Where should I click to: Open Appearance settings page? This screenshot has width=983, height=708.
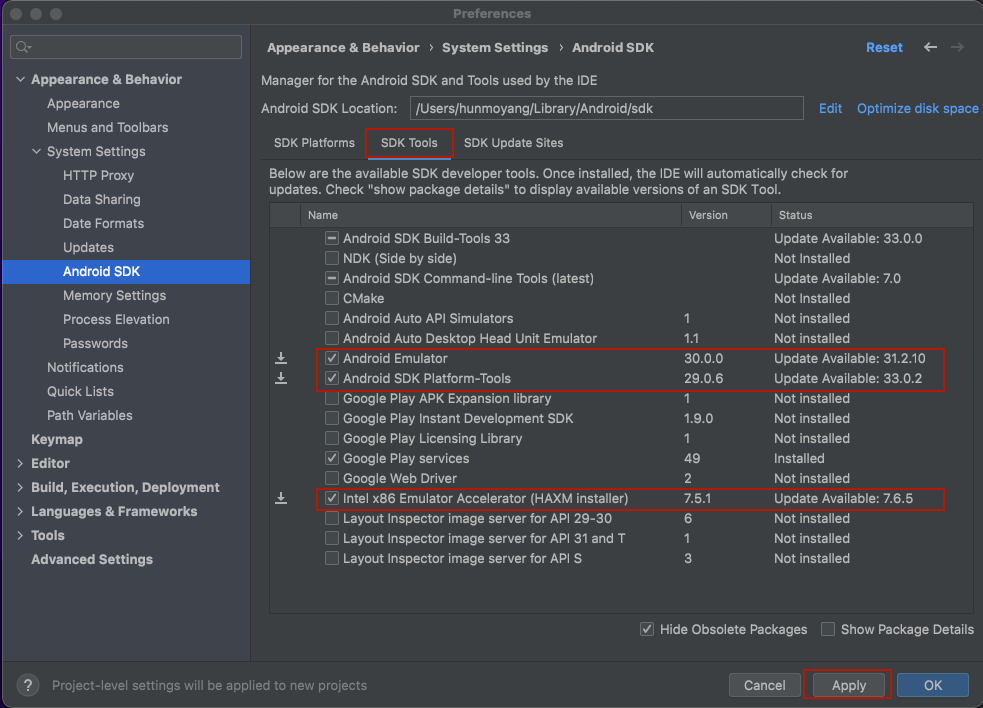pos(83,103)
